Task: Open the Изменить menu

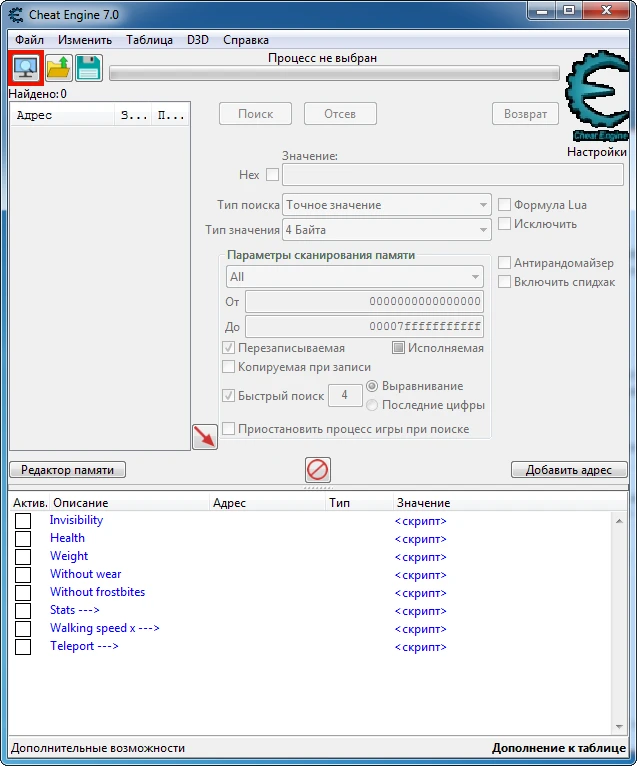Action: 85,40
